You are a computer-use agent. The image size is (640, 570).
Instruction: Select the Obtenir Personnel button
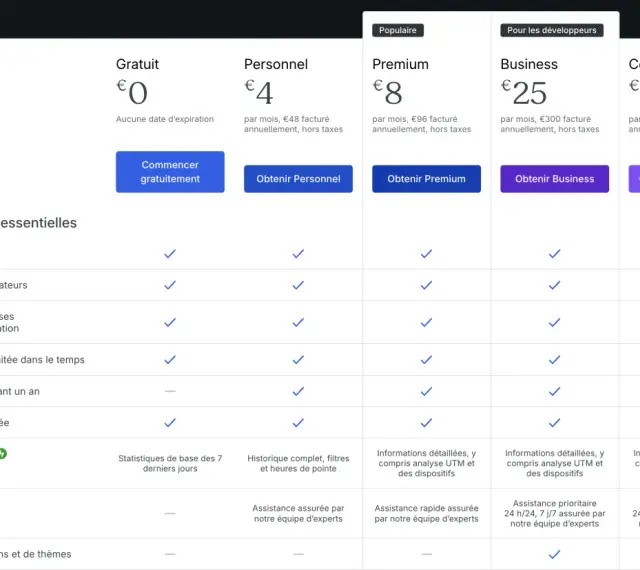[x=298, y=179]
